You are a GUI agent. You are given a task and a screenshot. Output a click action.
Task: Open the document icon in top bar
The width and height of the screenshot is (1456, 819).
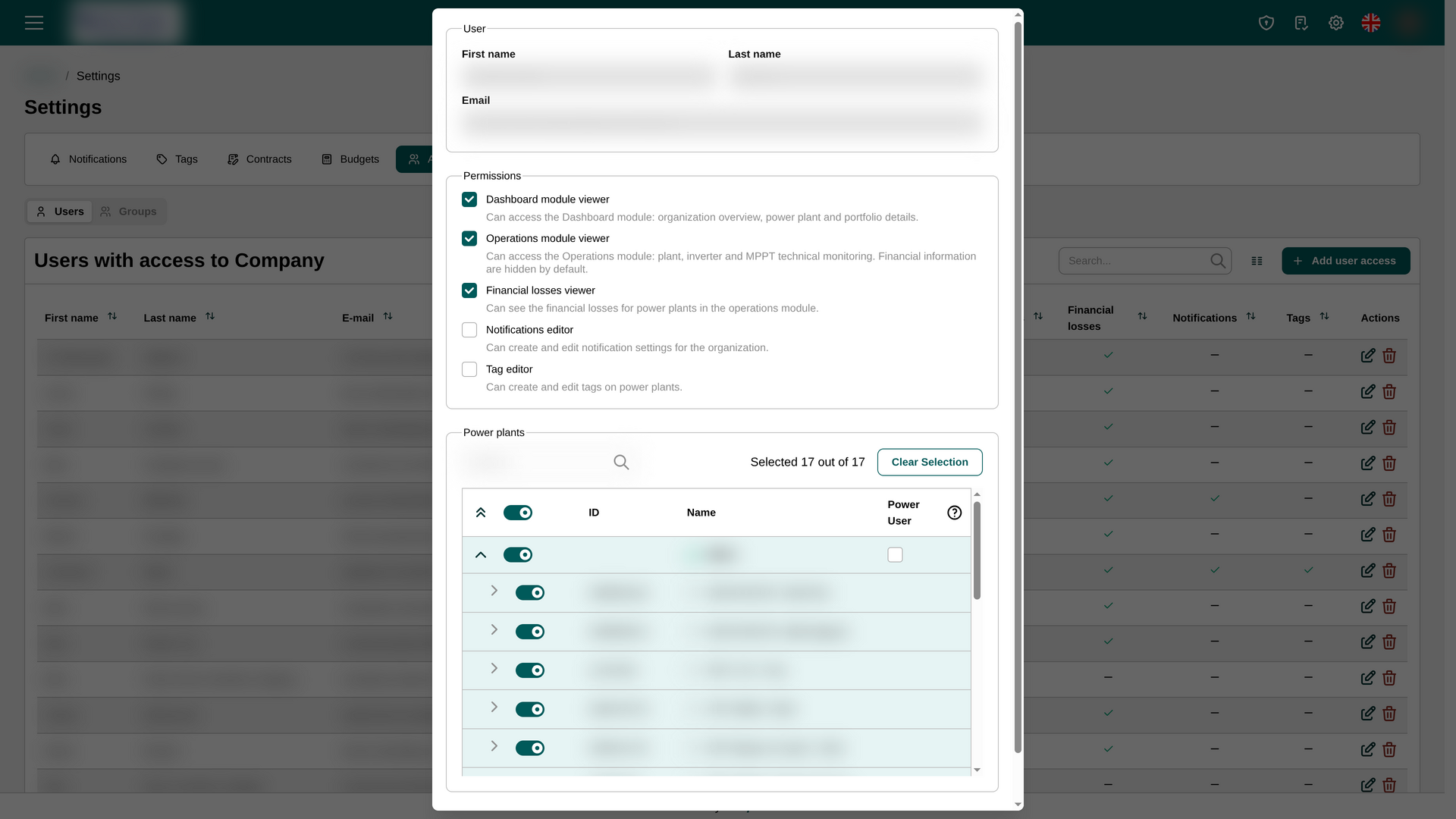(1301, 23)
